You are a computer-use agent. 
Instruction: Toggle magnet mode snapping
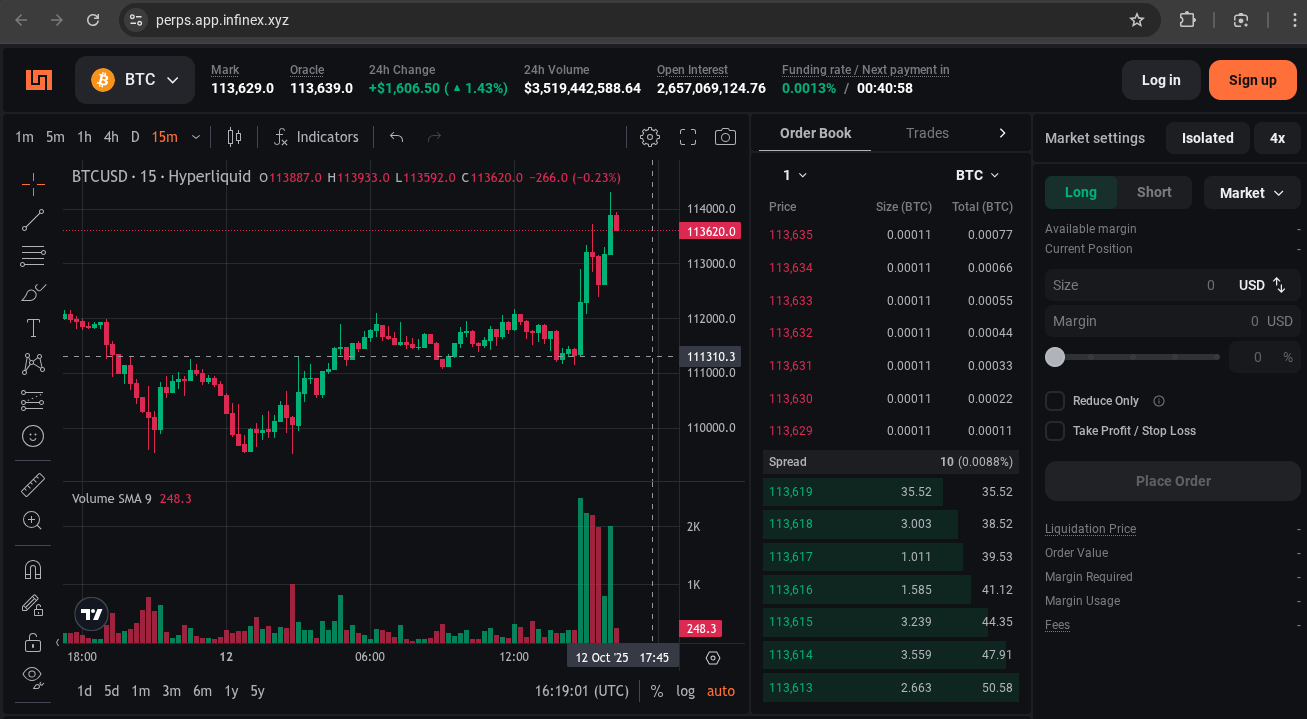click(x=33, y=570)
